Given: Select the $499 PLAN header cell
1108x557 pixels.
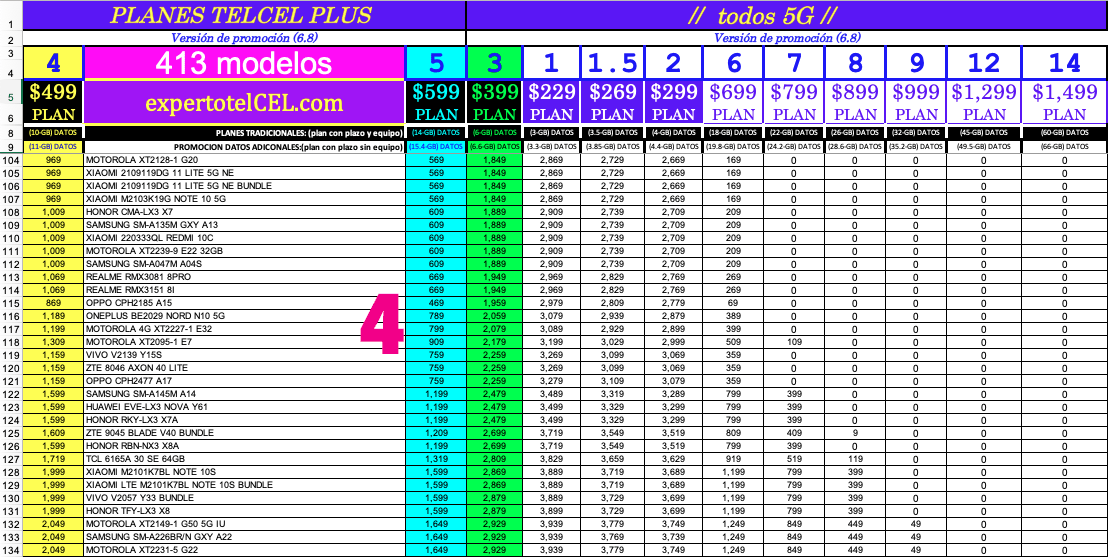Looking at the screenshot, I should click(53, 104).
